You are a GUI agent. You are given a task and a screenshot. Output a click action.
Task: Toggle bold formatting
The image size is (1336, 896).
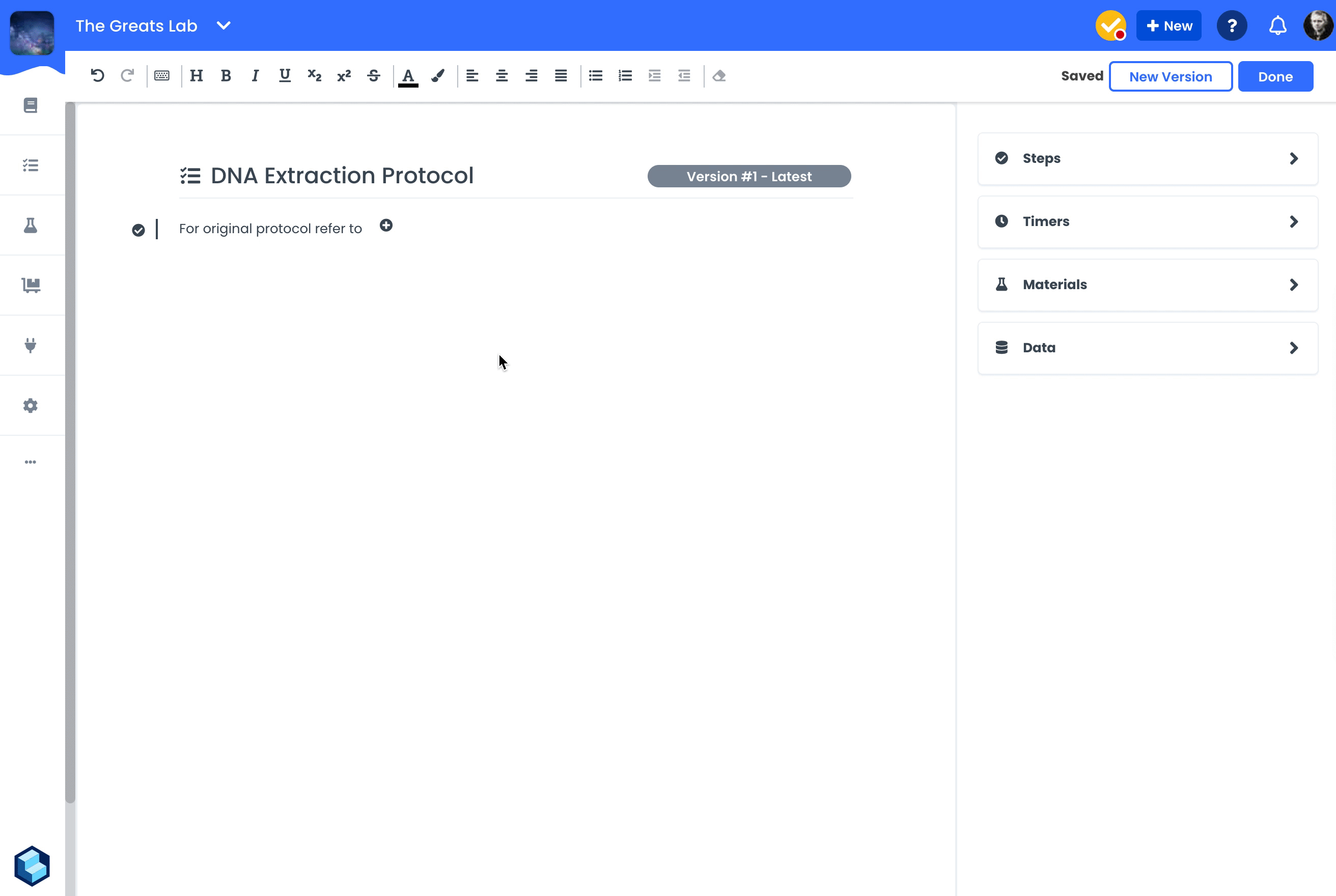tap(226, 75)
